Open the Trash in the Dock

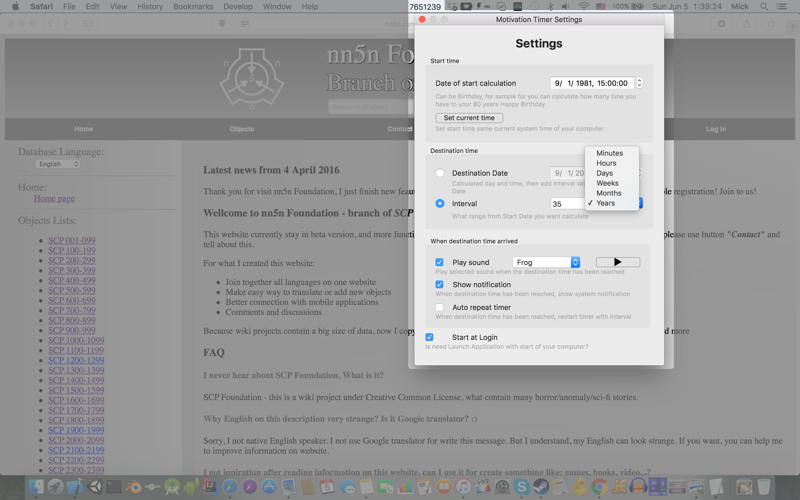[763, 487]
